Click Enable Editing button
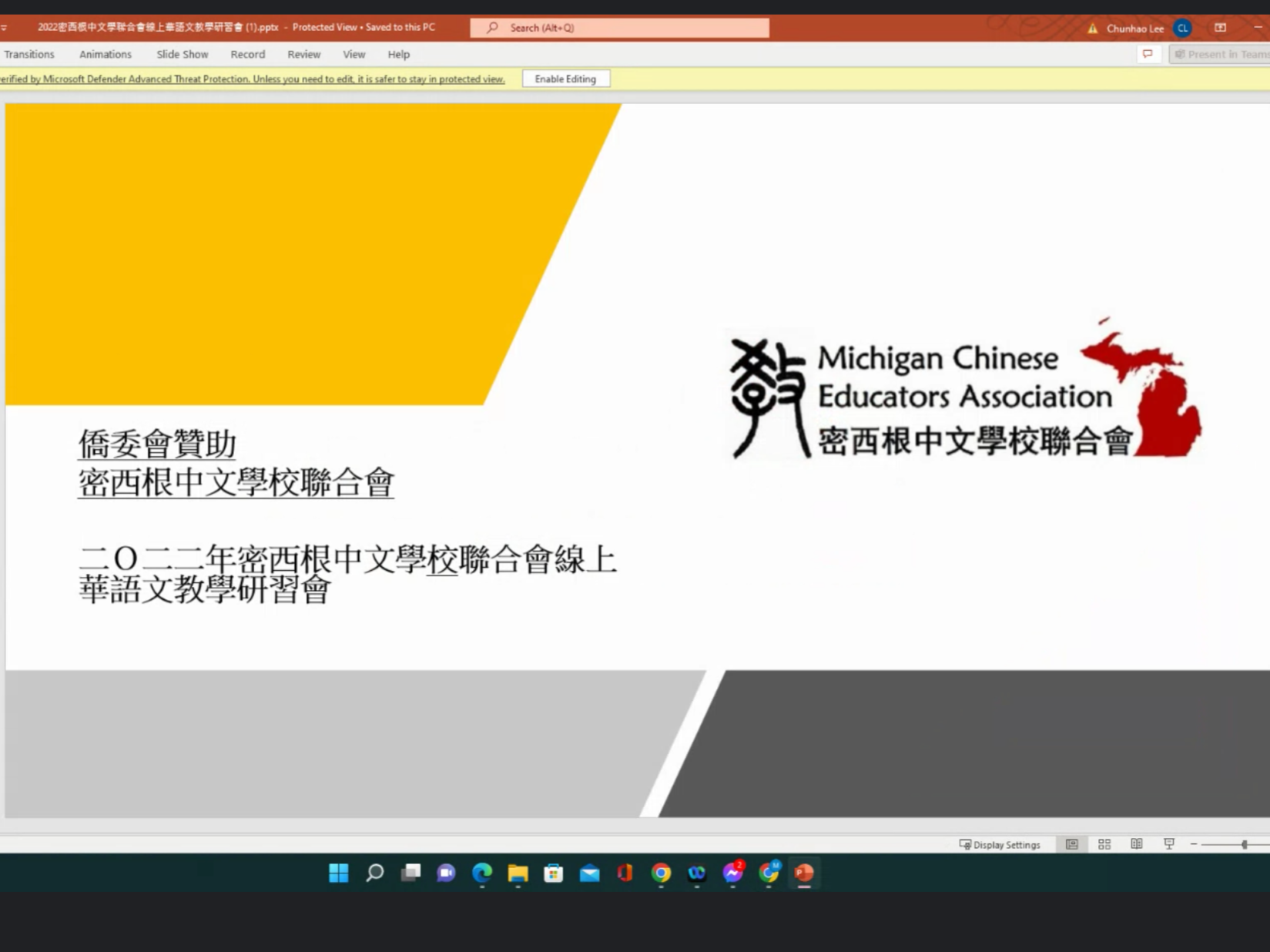 (x=565, y=79)
